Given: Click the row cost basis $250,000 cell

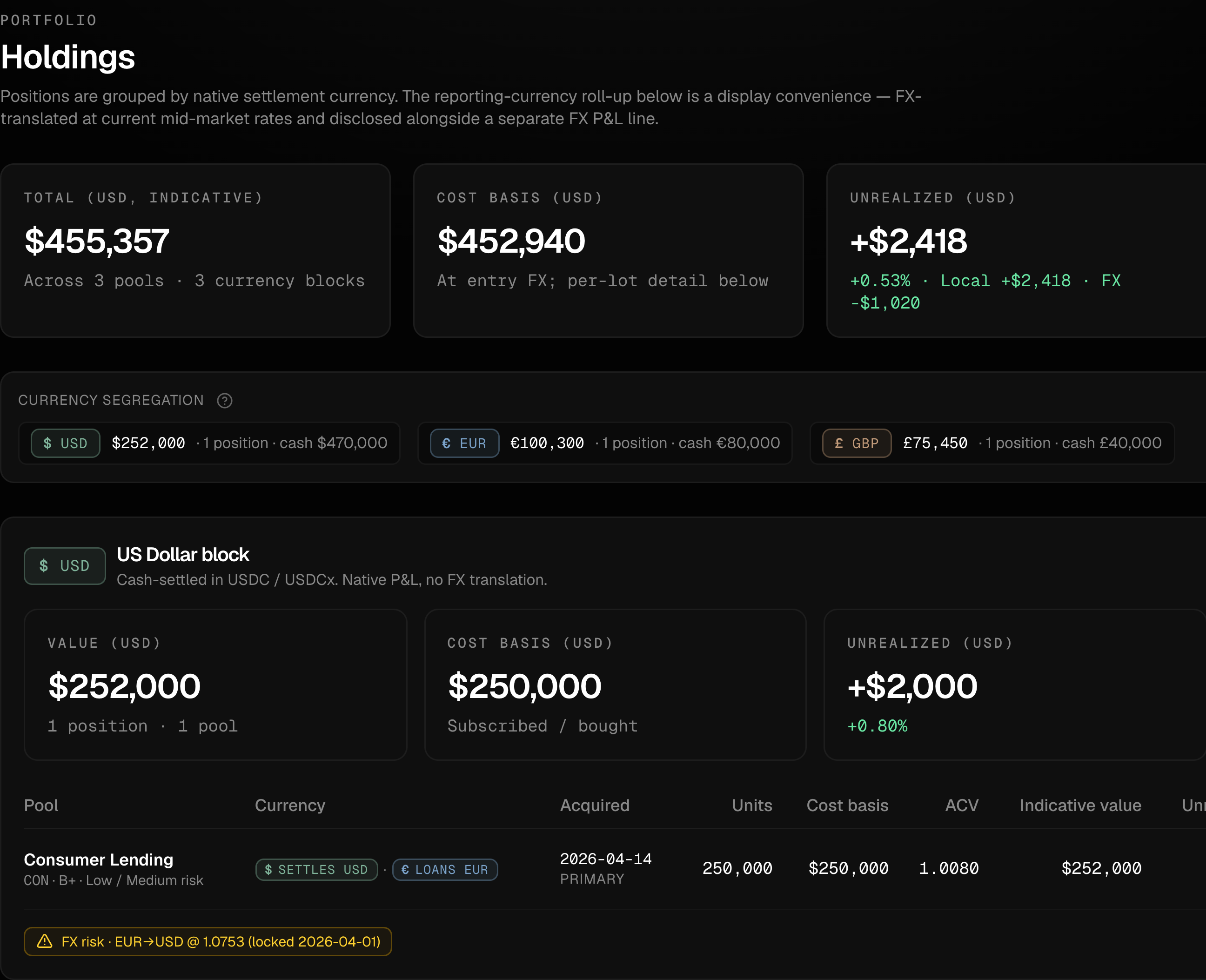Looking at the screenshot, I should click(848, 868).
